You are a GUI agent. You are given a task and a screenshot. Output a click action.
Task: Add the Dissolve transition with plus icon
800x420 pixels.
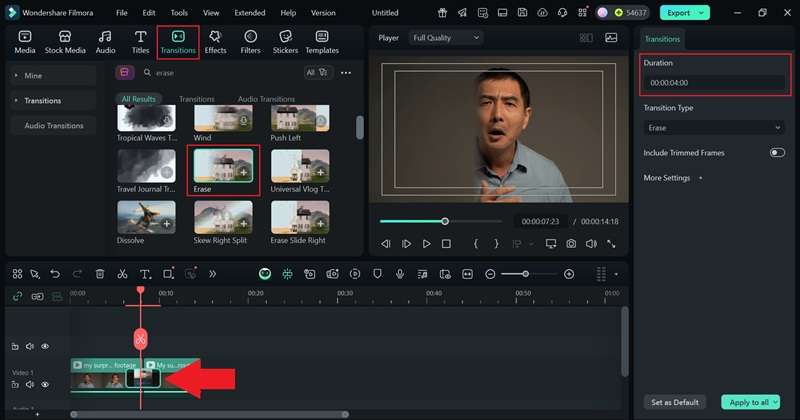(x=166, y=223)
